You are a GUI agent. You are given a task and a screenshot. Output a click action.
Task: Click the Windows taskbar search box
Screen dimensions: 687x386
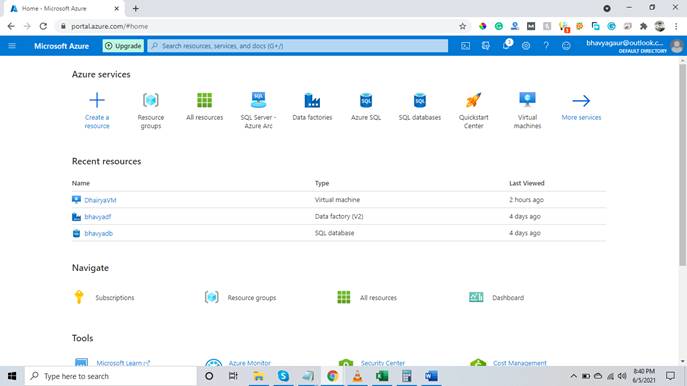(x=111, y=376)
